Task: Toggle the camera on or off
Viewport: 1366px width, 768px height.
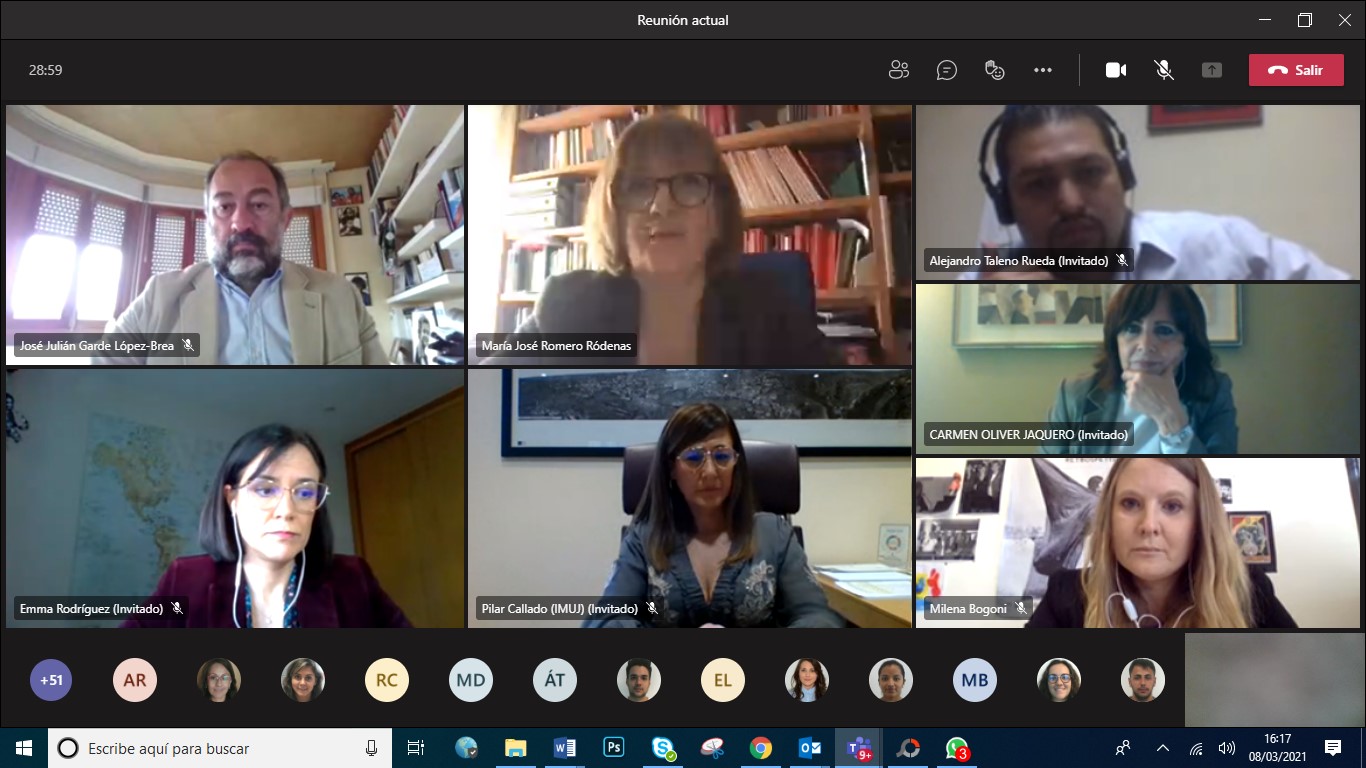Action: 1116,70
